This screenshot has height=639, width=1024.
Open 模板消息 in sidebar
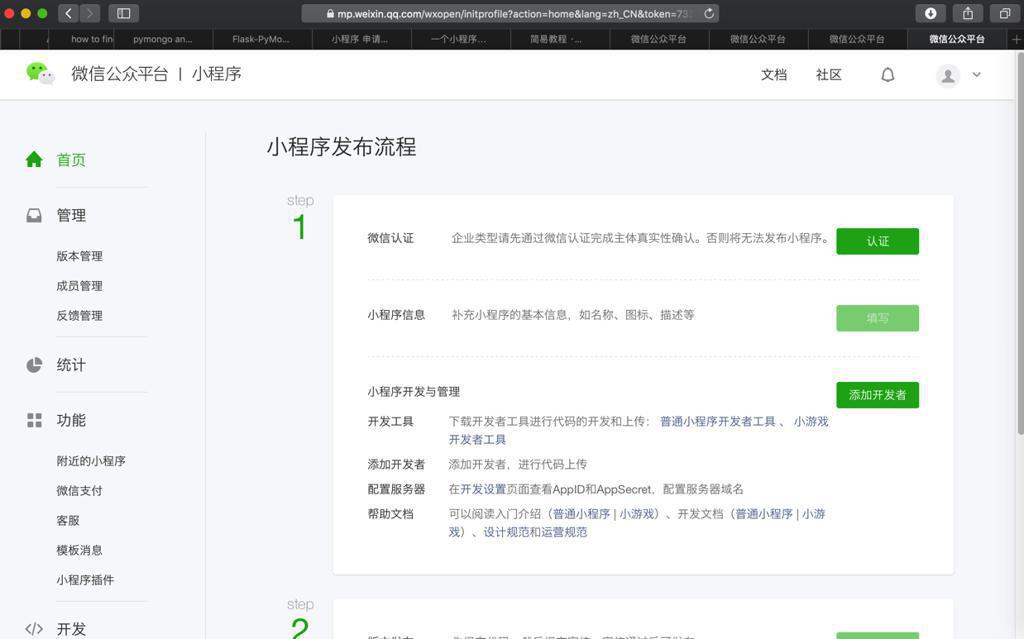point(79,549)
